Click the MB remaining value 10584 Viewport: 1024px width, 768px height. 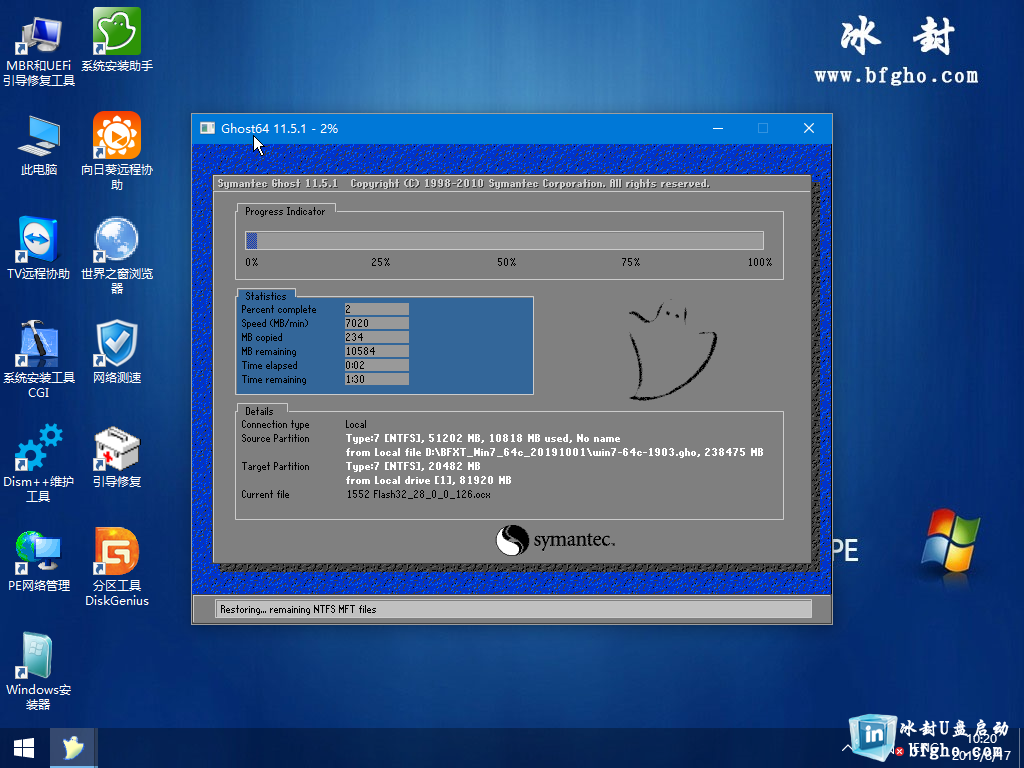tap(377, 351)
